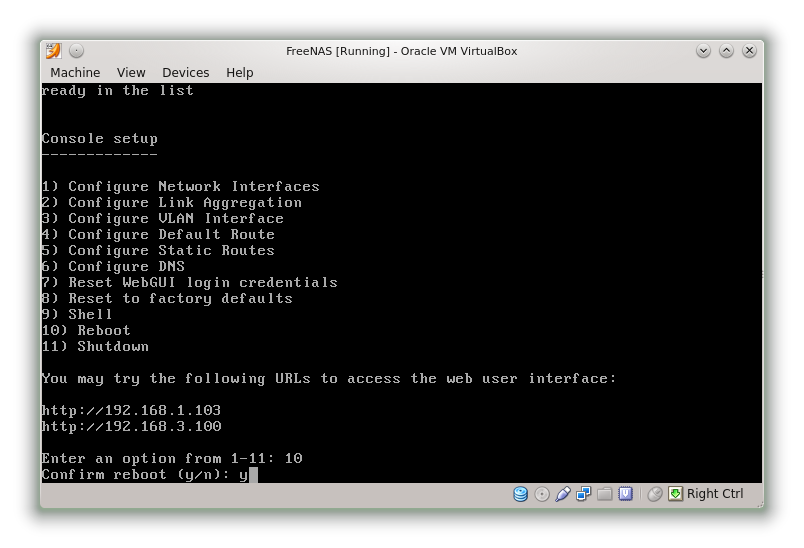Minimize the FreeNAS VirtualBox window
Screen dimensions: 804x548
(x=704, y=51)
